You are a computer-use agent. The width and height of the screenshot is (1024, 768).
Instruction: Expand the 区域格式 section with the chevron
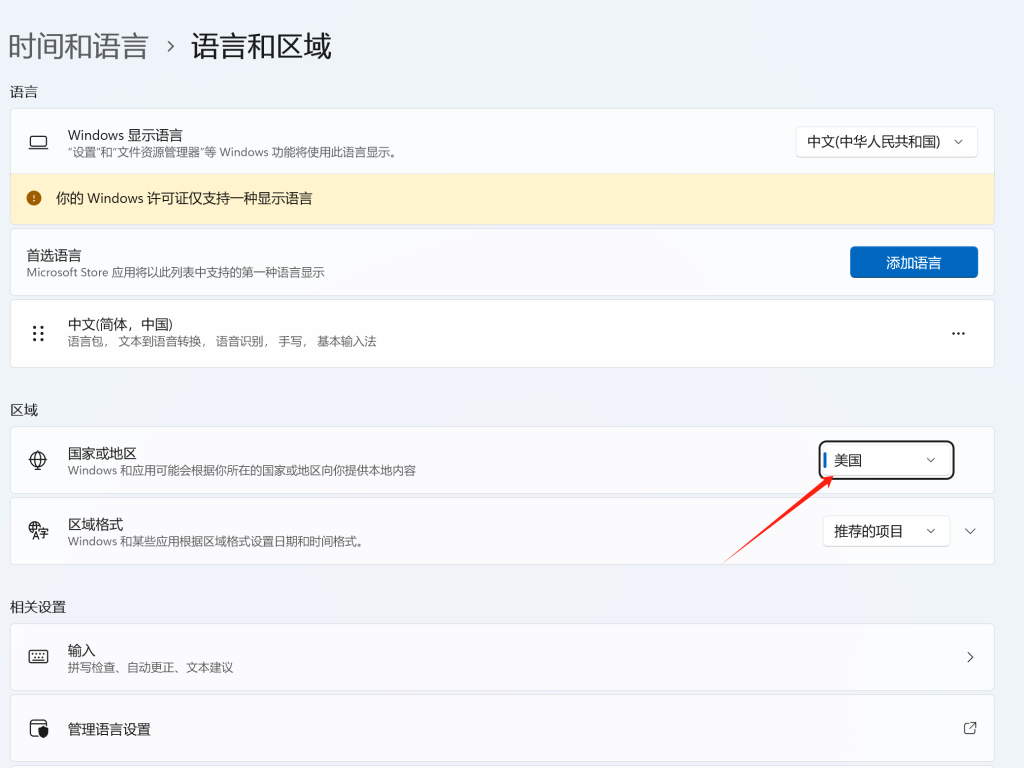pyautogui.click(x=969, y=531)
